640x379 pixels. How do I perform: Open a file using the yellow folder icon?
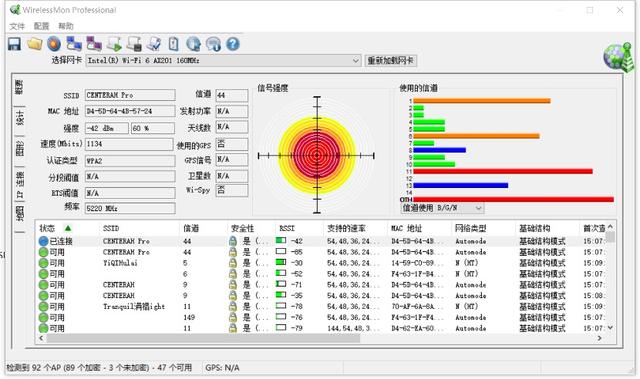coord(35,44)
